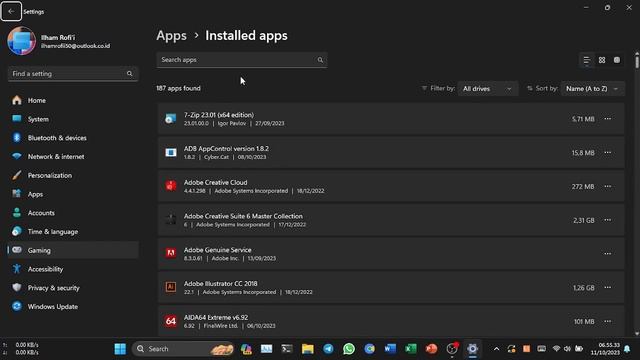This screenshot has width=640, height=360.
Task: Open the Filter by All drives dropdown
Action: 488,89
